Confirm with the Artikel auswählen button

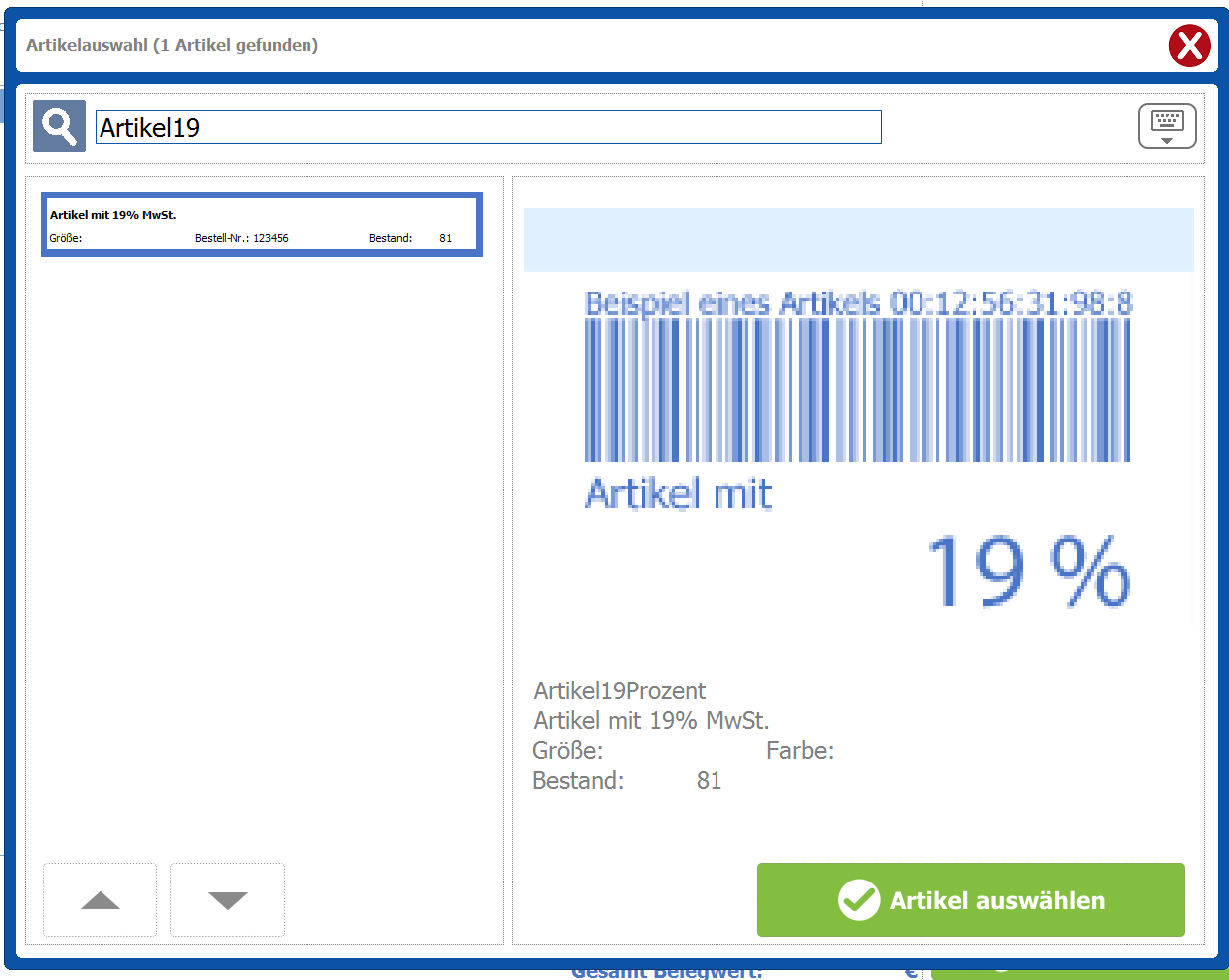click(970, 900)
